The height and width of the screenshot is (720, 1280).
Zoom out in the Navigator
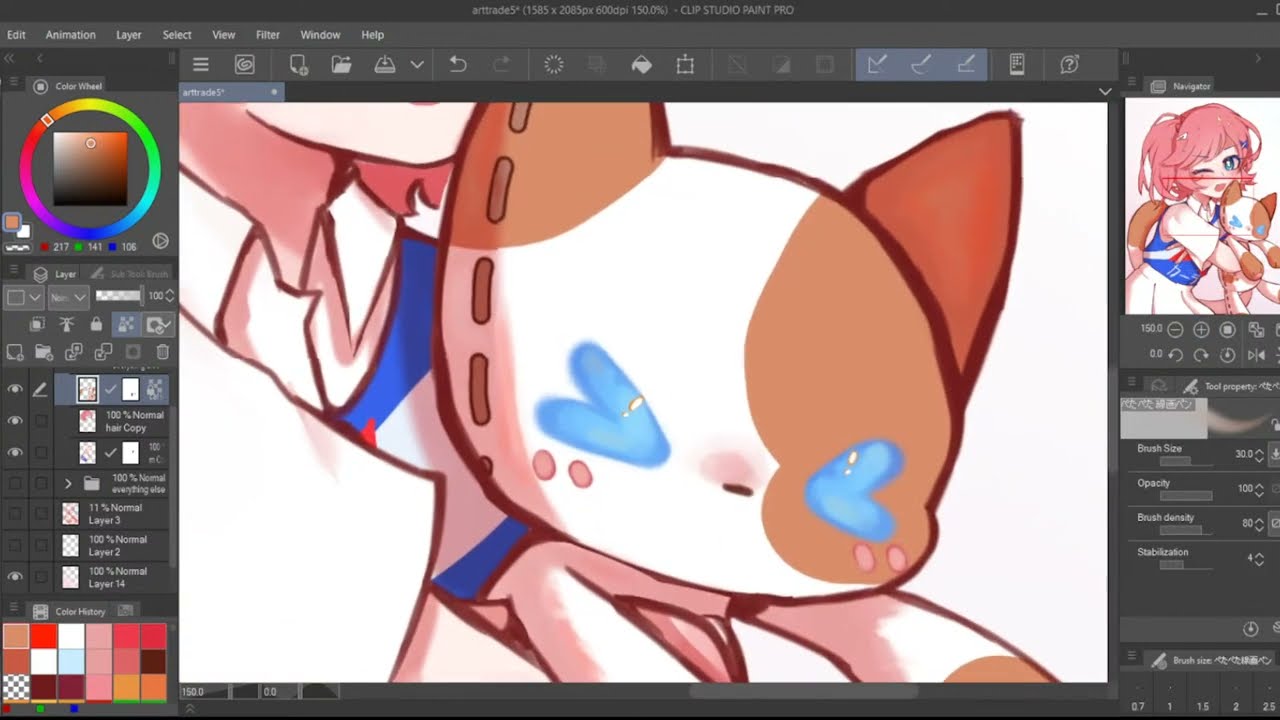point(1176,329)
